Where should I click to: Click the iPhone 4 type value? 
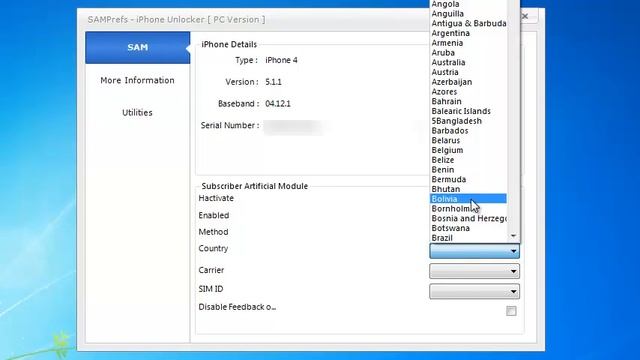(281, 60)
